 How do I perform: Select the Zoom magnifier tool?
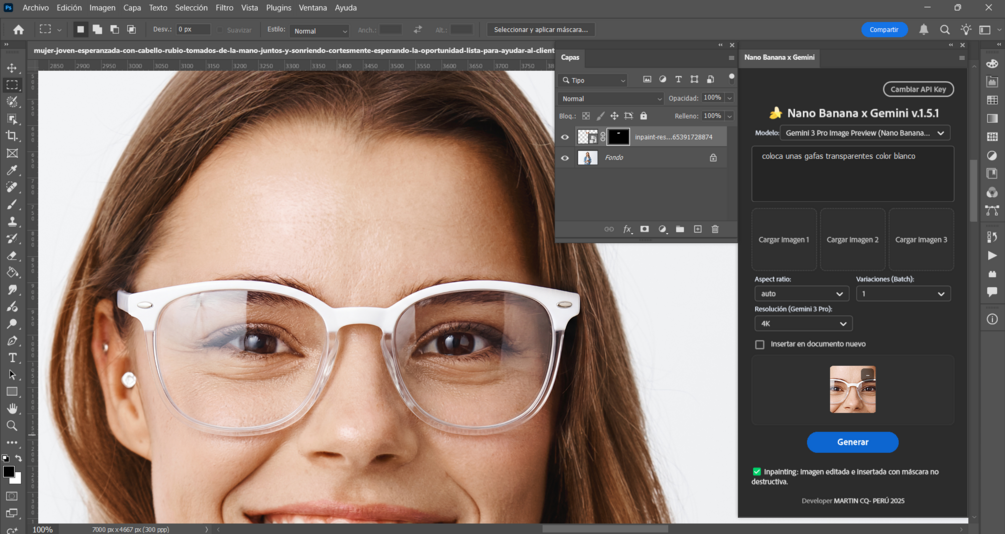(x=12, y=426)
